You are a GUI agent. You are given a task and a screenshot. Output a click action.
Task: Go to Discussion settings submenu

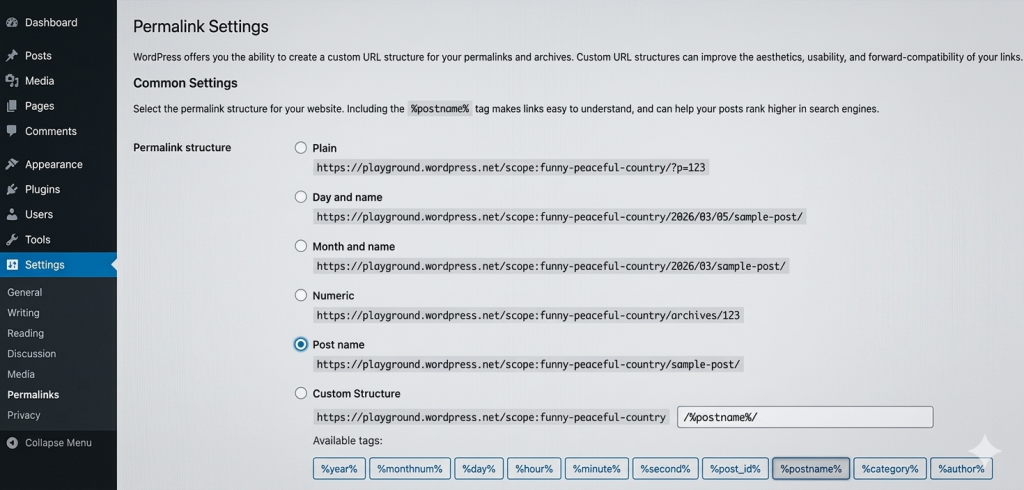31,353
